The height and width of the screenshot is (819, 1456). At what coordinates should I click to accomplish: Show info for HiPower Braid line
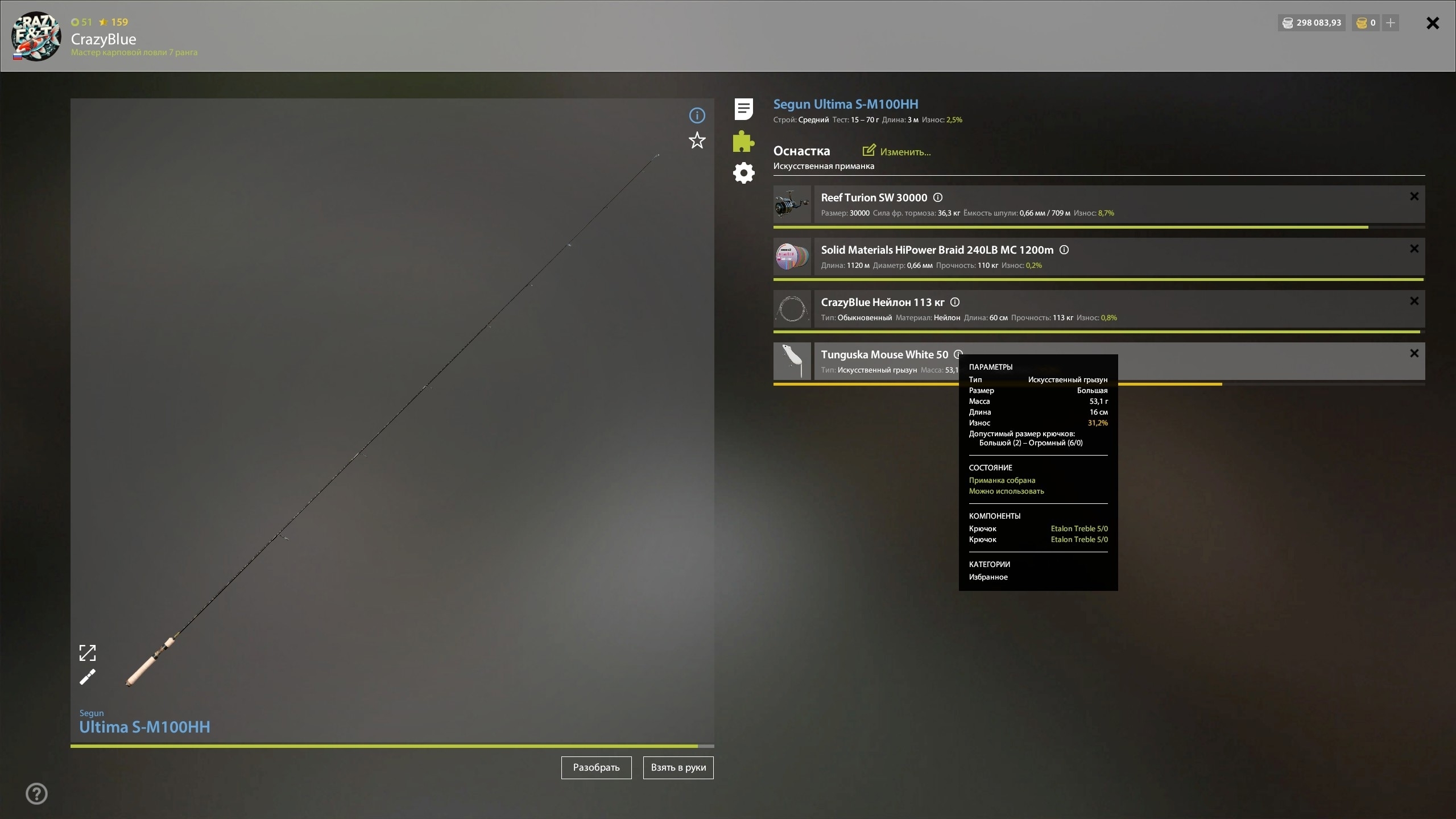tap(1064, 250)
